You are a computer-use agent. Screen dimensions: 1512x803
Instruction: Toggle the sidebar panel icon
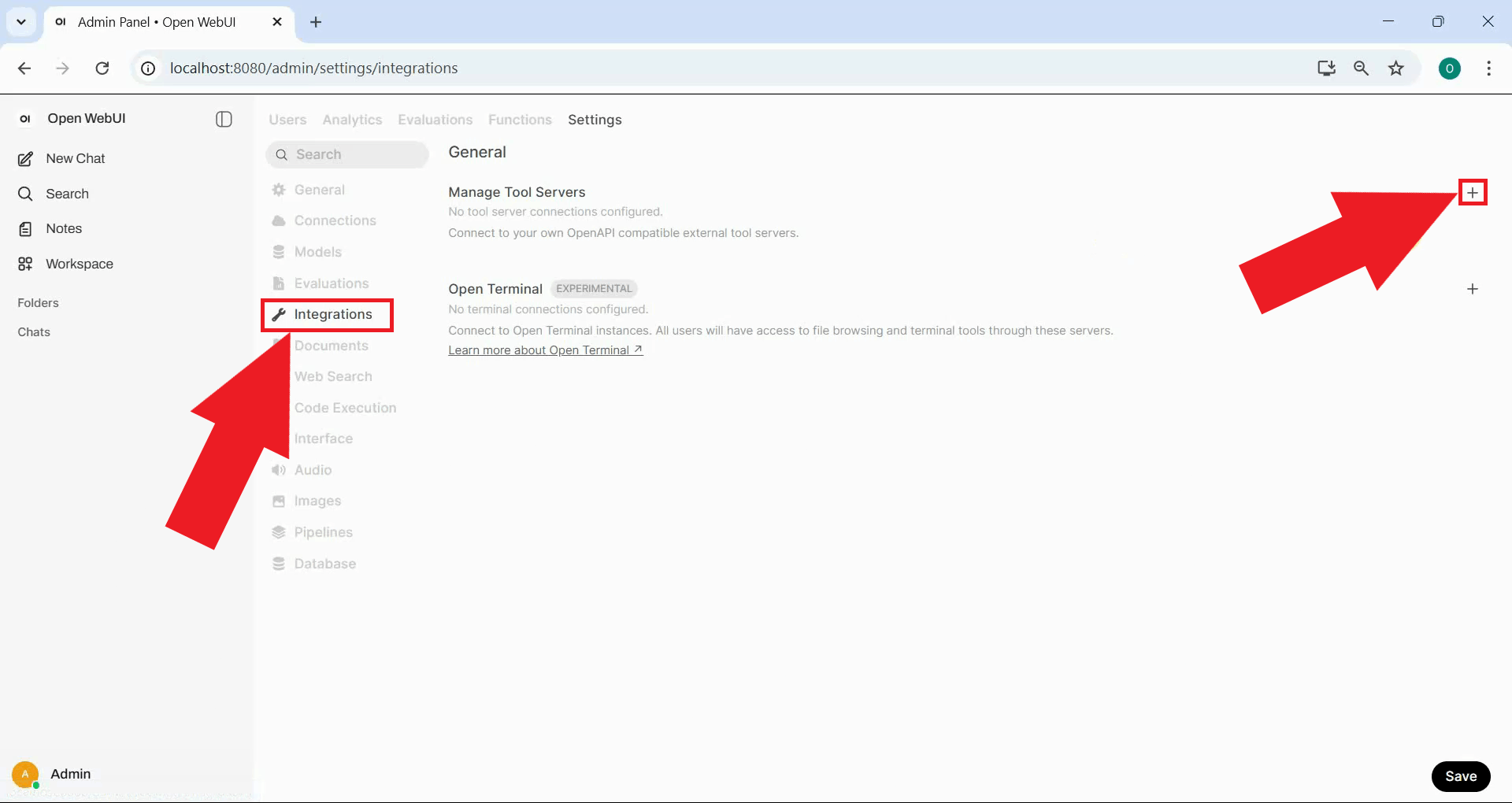pos(224,119)
